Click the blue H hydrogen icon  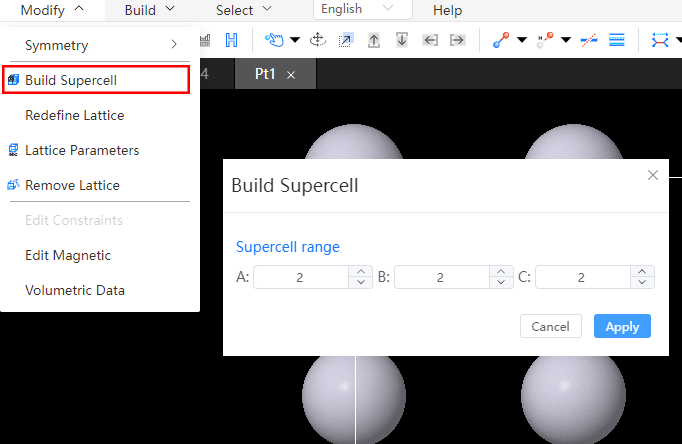pos(231,40)
